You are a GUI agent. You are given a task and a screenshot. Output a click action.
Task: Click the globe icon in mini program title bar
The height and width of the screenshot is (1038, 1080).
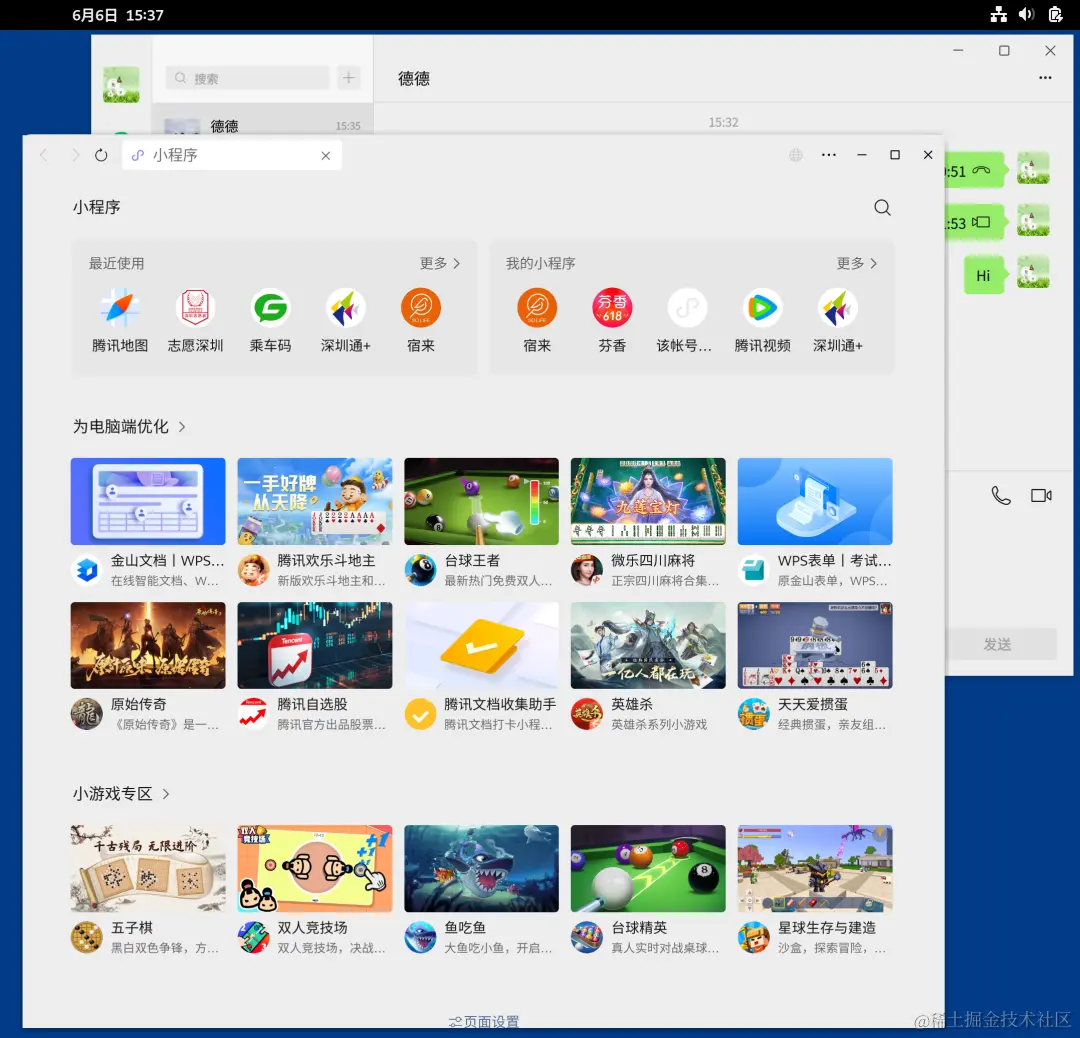click(796, 155)
